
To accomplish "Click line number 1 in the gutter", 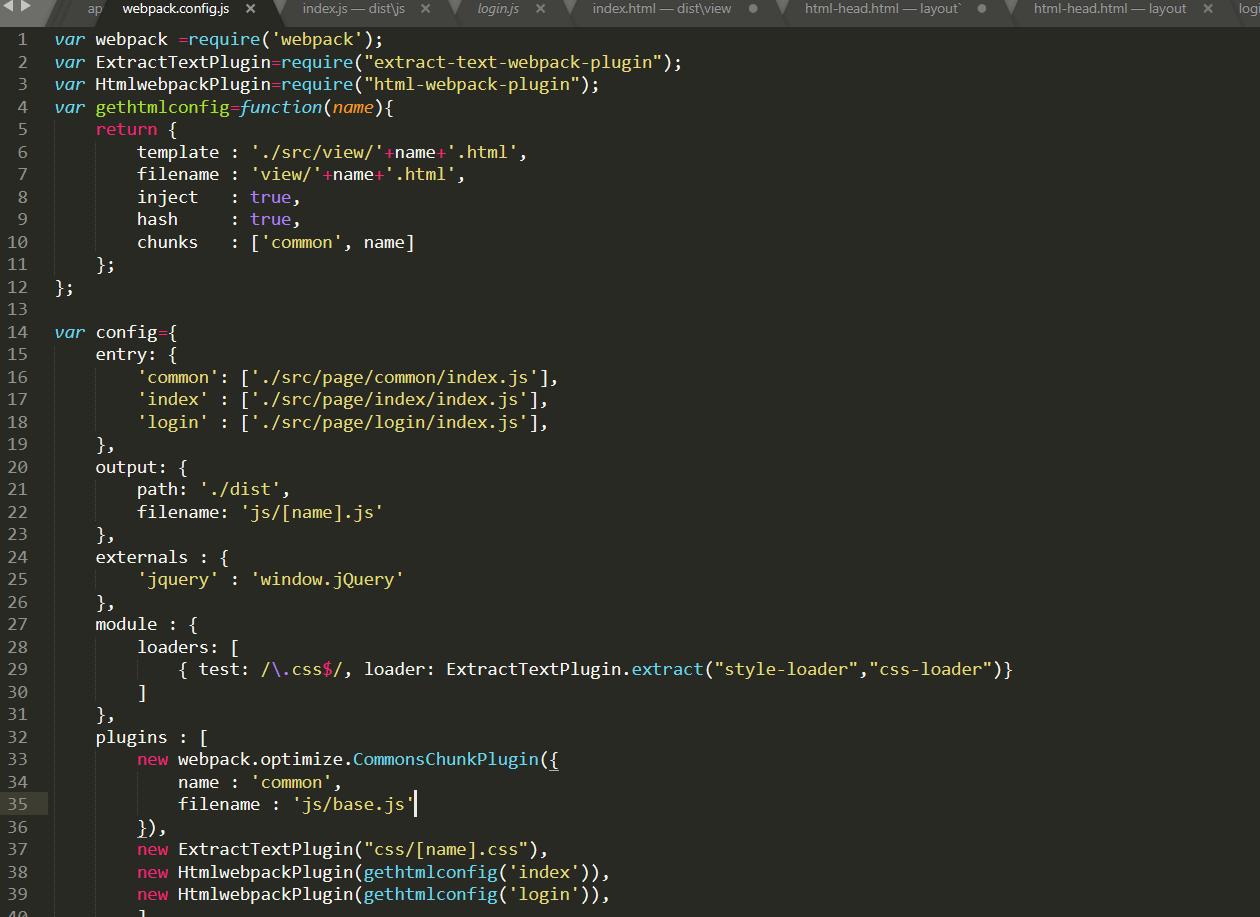I will tap(22, 40).
